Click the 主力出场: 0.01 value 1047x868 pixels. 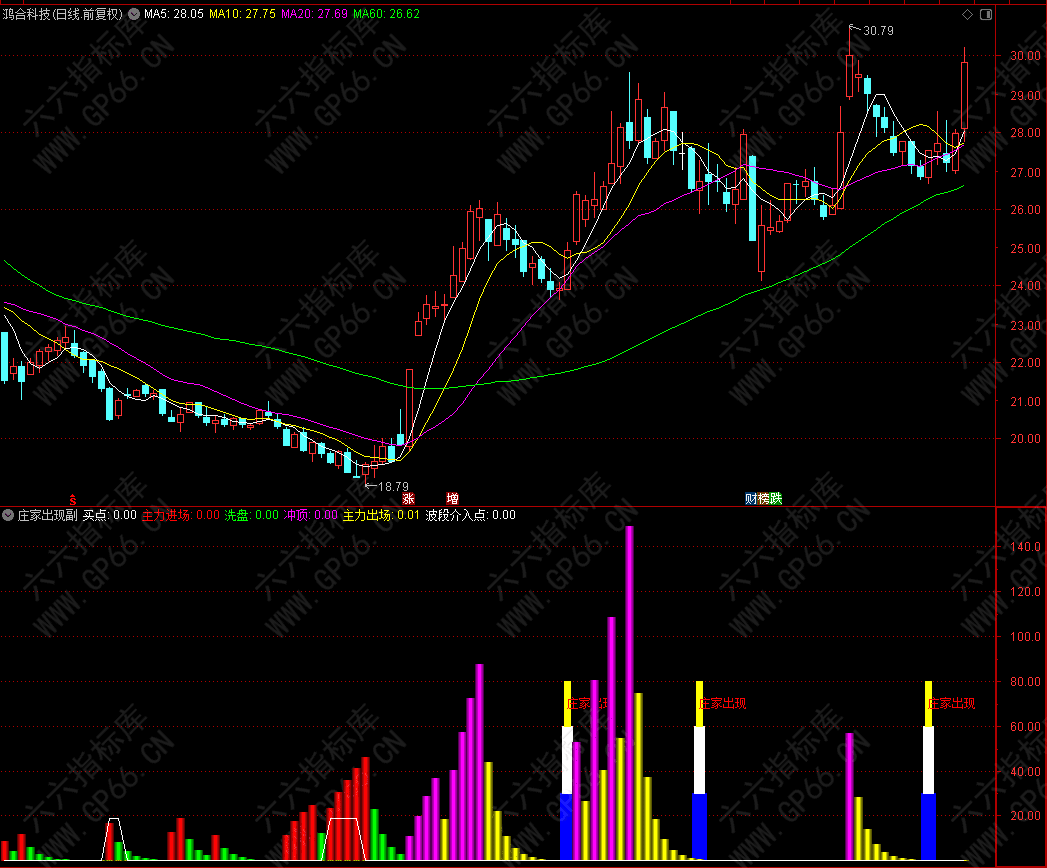click(x=381, y=515)
